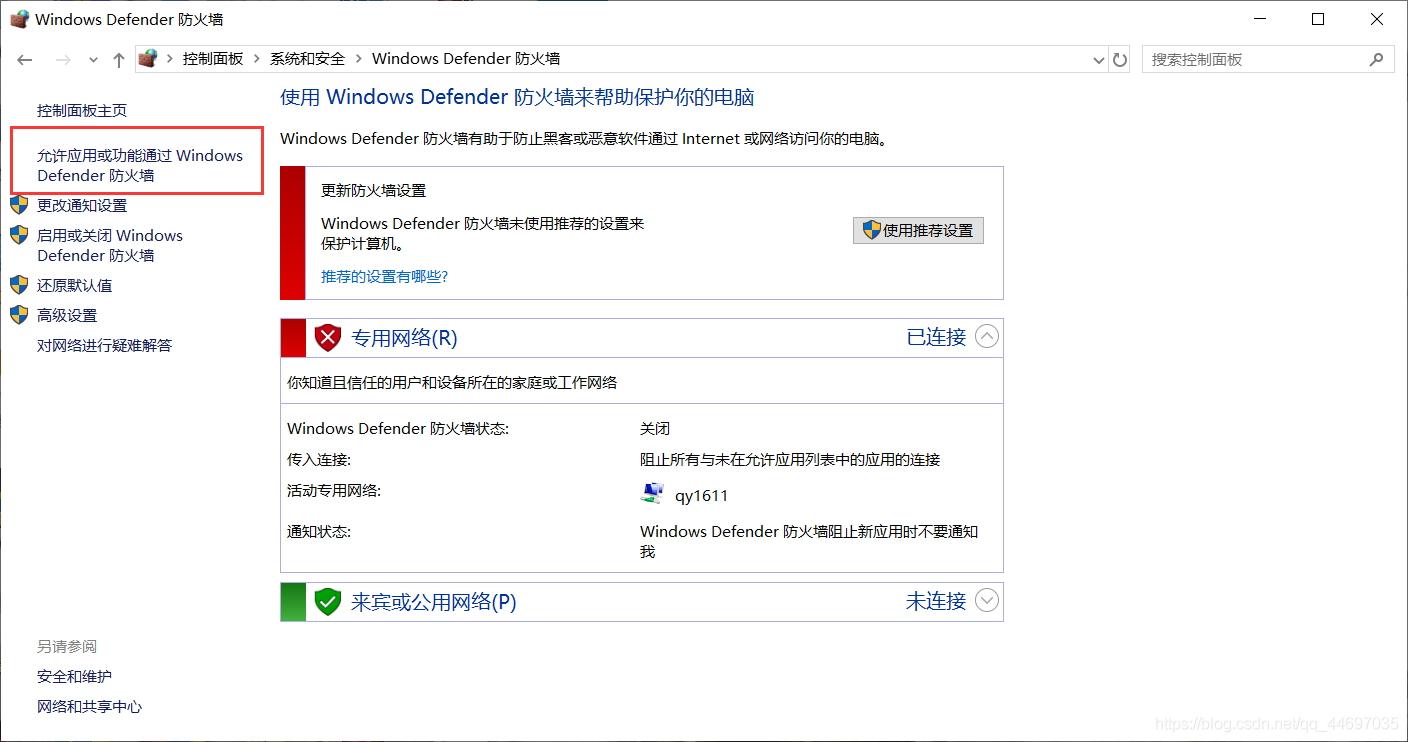Click the 还原默认值 link
This screenshot has height=742, width=1408.
75,285
